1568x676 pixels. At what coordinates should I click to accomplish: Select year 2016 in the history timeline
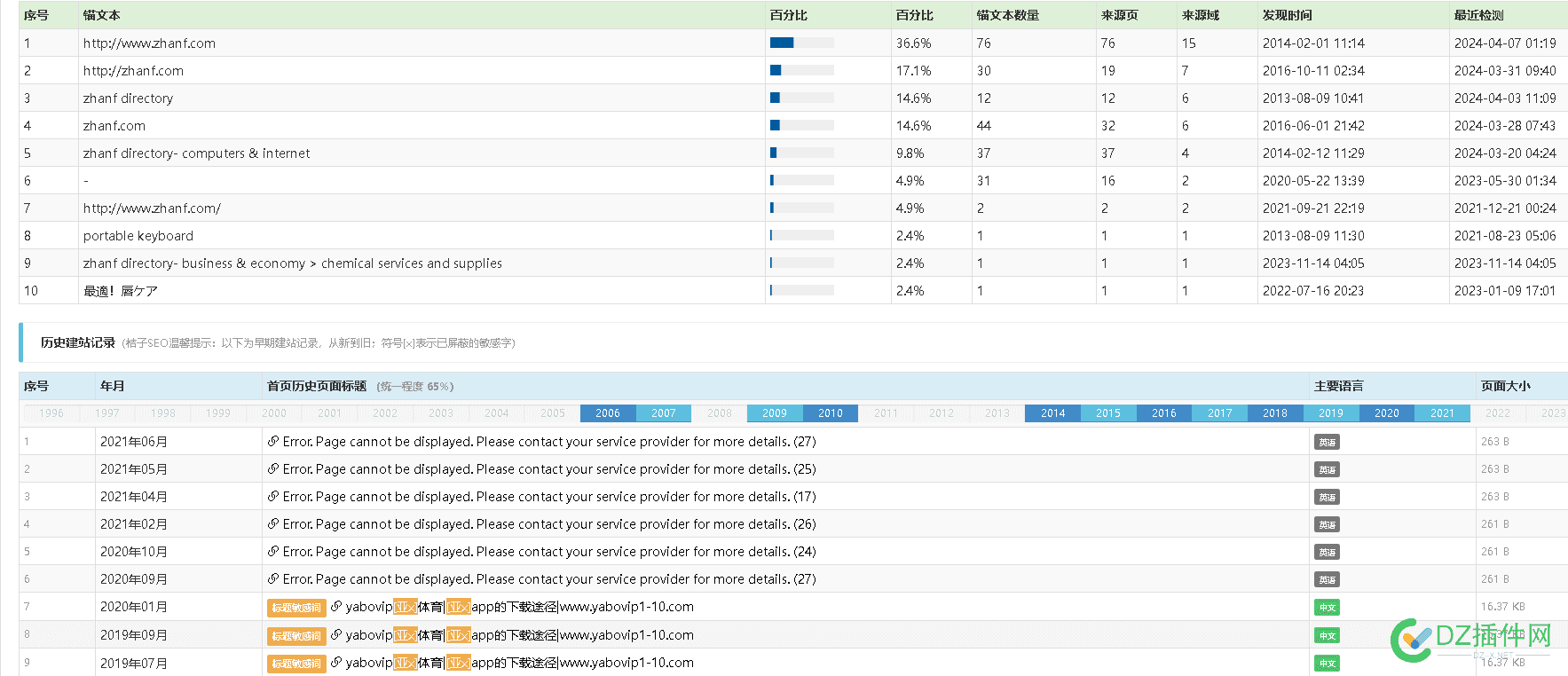coord(1164,413)
